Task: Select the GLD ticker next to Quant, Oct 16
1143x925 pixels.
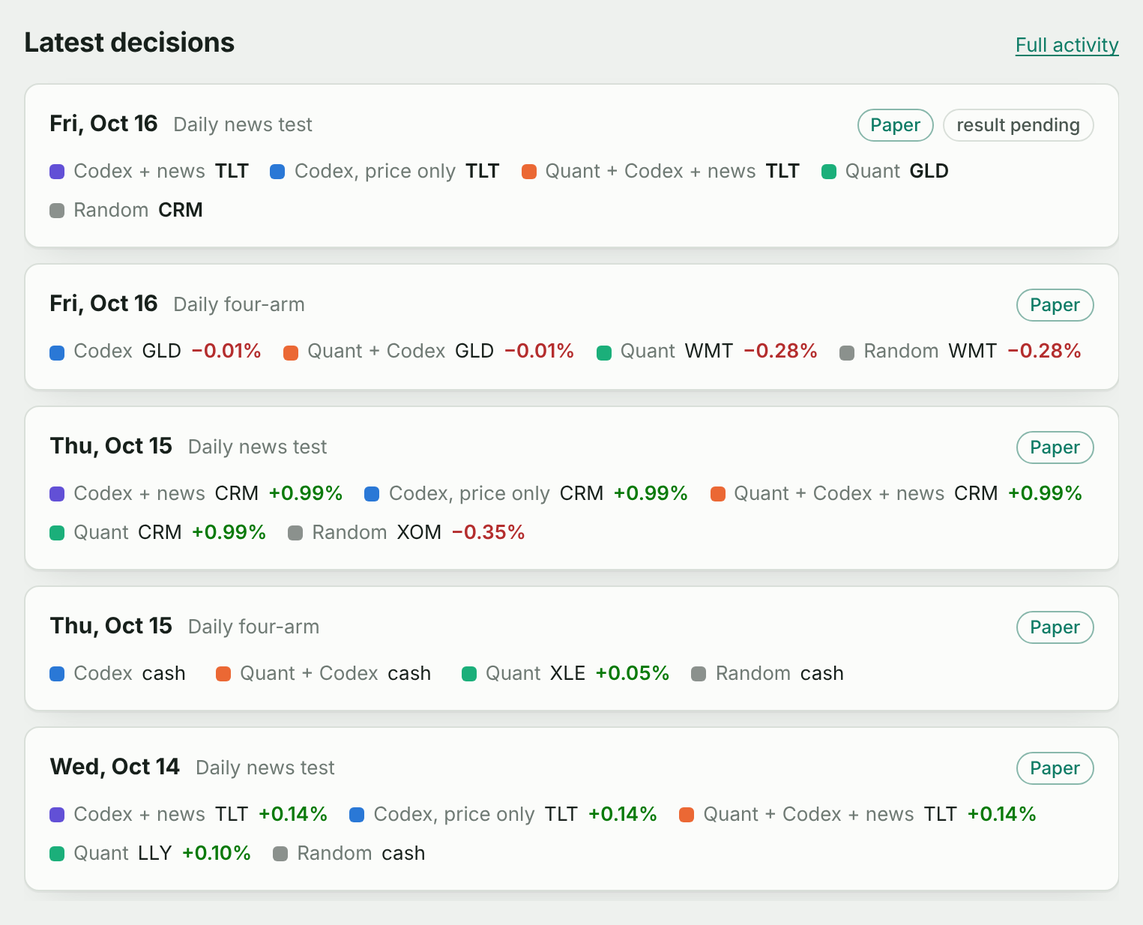Action: click(929, 171)
